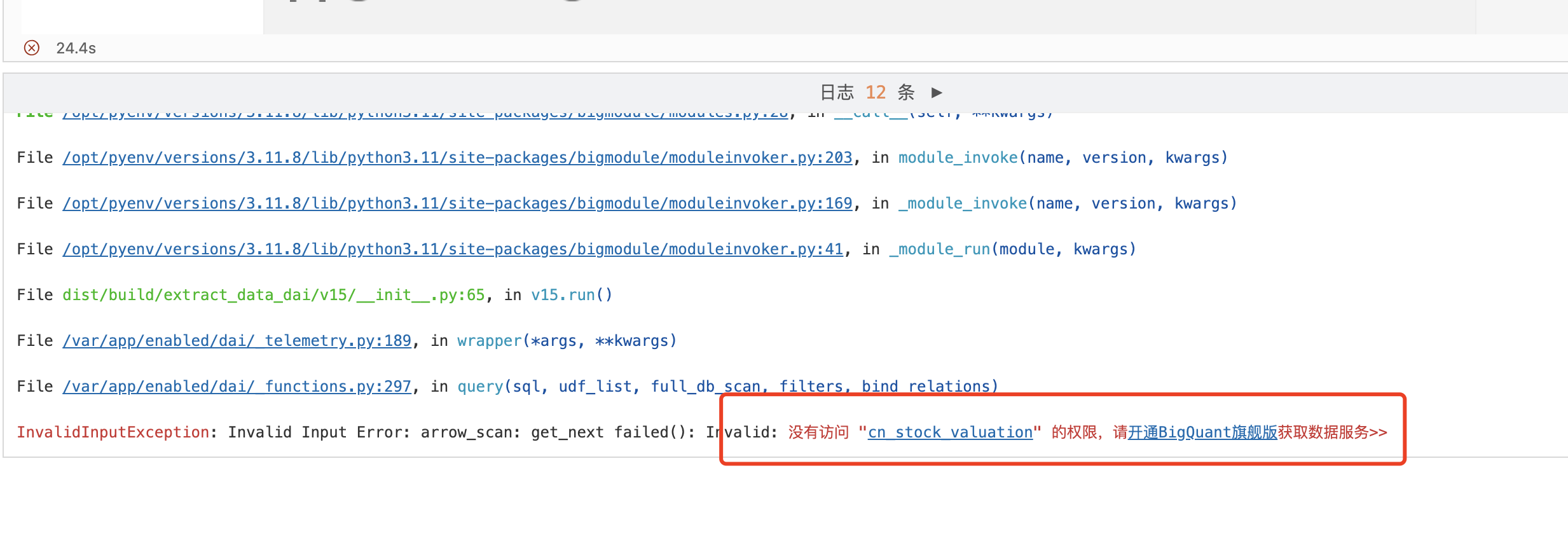Open the _telemetry.py:189 file link
1568x557 pixels.
[x=237, y=341]
